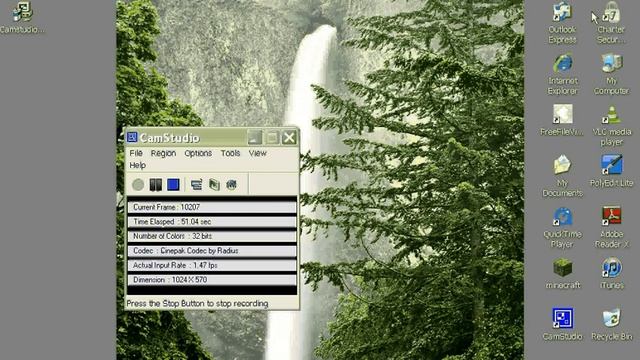Select Adobe Reader X desktop icon
Image resolution: width=640 pixels, height=360 pixels.
pyautogui.click(x=611, y=227)
